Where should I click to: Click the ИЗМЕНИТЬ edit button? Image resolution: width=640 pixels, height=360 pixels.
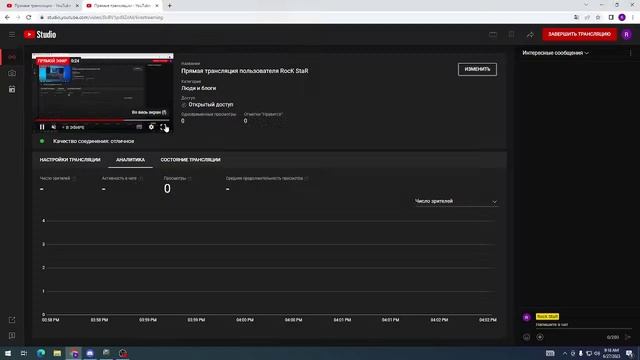click(x=477, y=69)
